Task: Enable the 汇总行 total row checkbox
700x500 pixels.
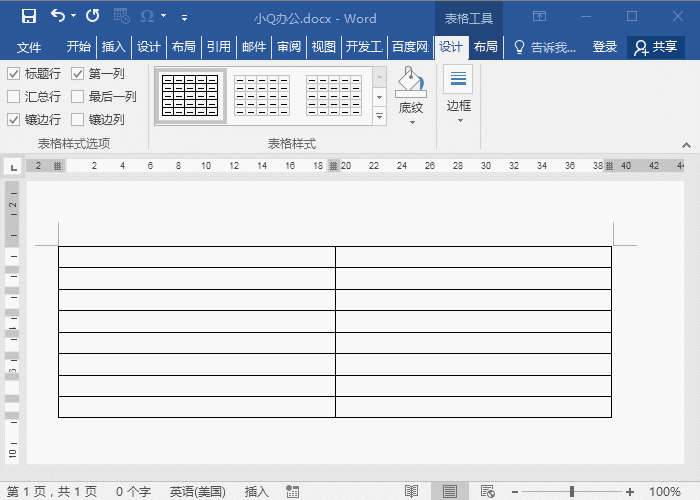Action: [x=13, y=96]
